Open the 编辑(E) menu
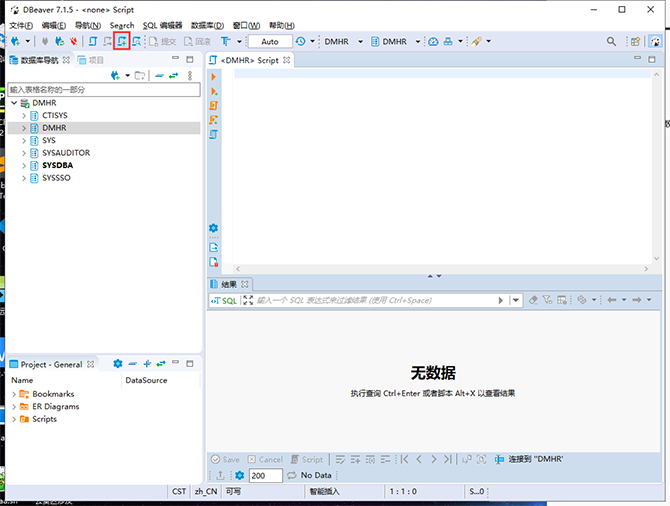This screenshot has width=670, height=506. [x=54, y=26]
